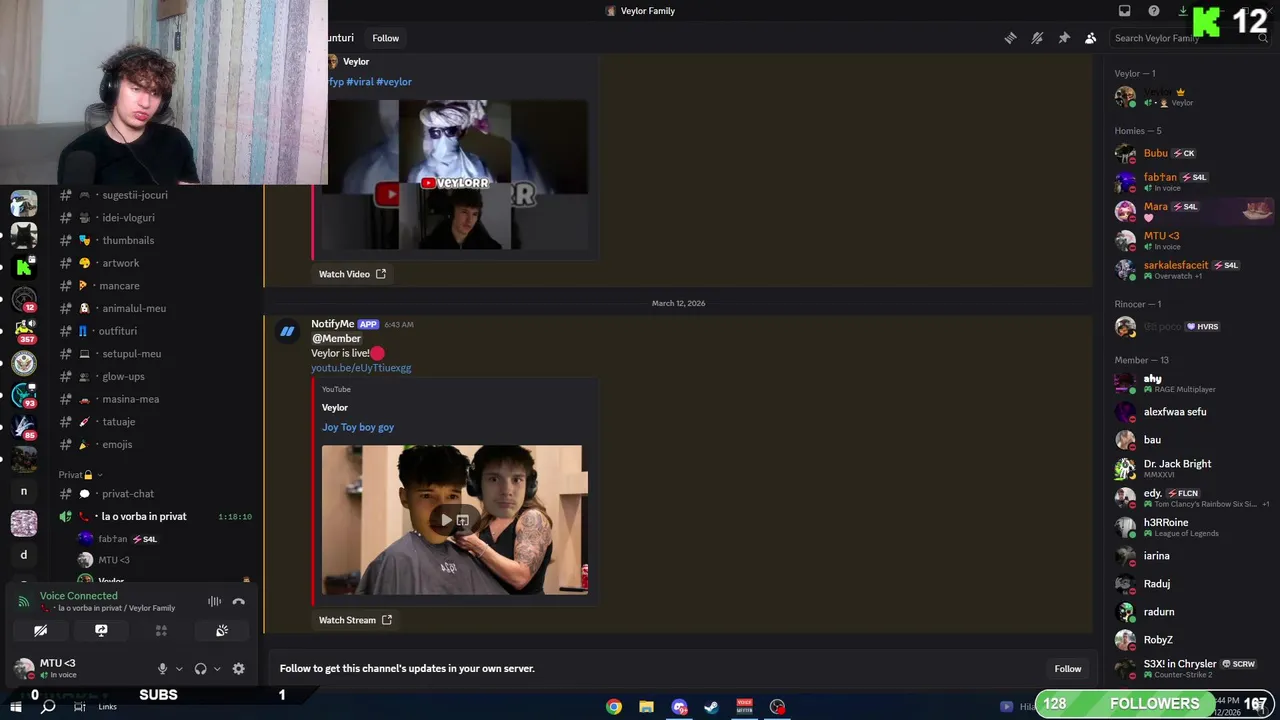Image resolution: width=1280 pixels, height=720 pixels.
Task: Open input device options arrow beside microphone
Action: (179, 669)
